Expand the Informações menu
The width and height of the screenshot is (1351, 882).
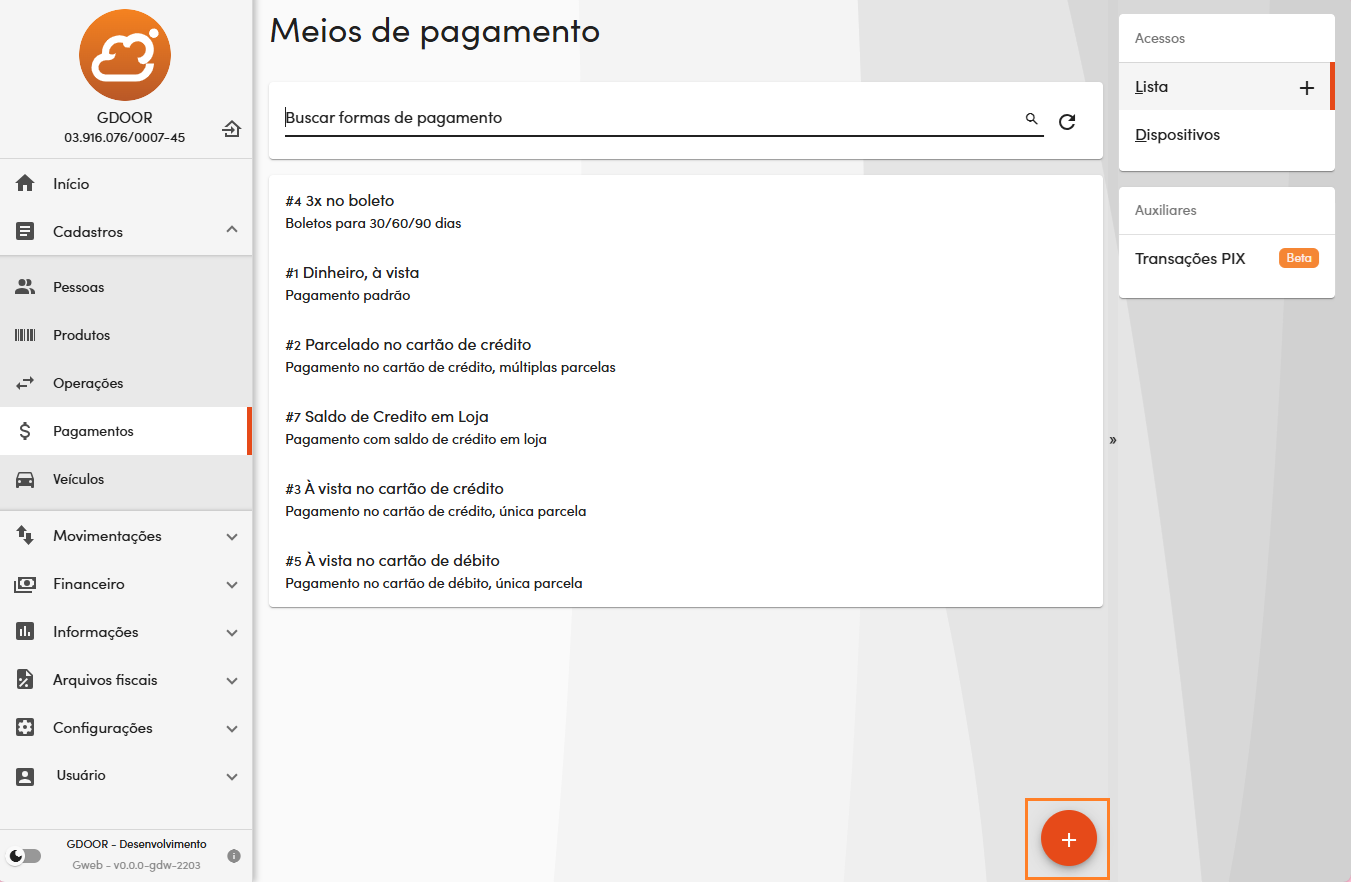232,633
